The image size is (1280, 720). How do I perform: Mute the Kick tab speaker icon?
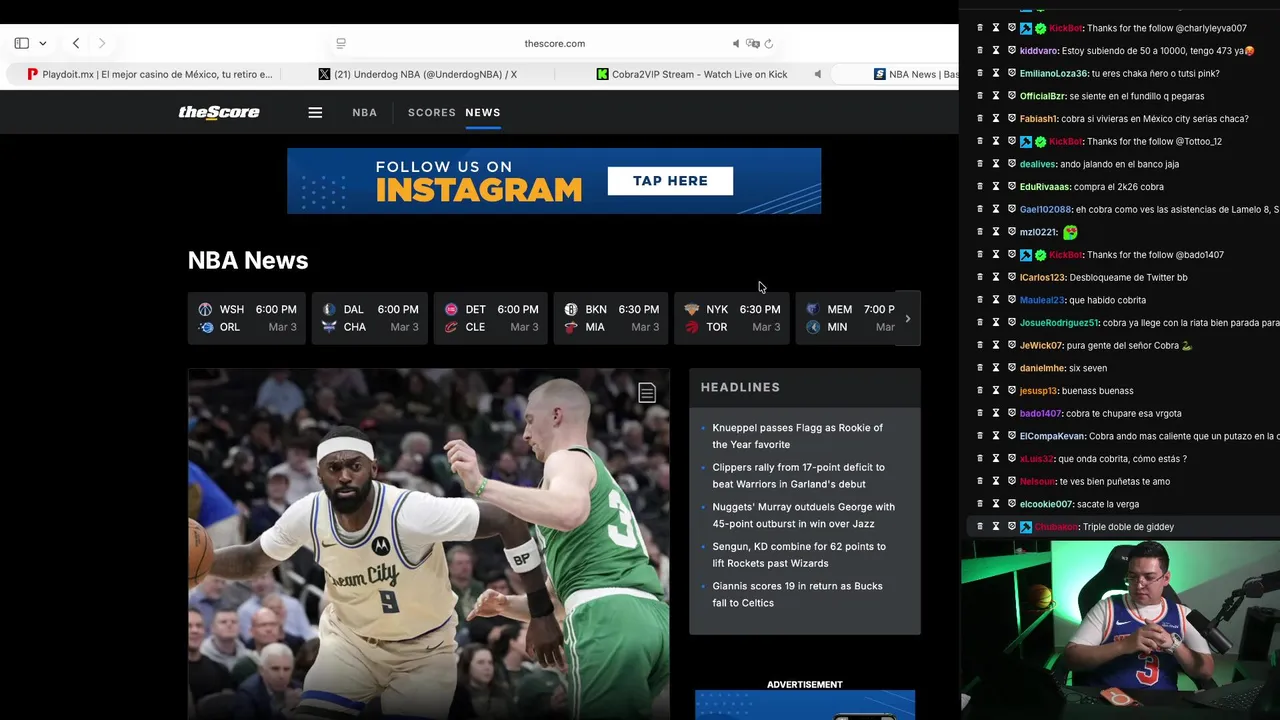coord(818,74)
